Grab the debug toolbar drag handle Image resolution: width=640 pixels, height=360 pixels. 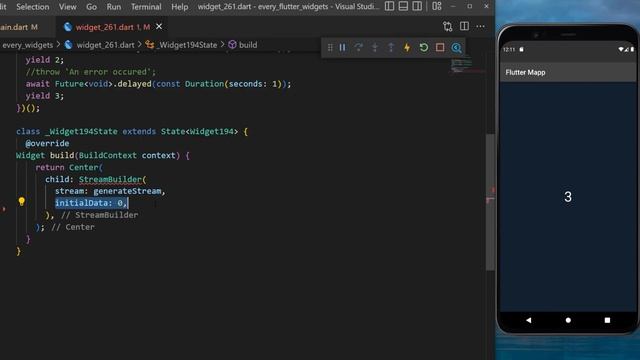(330, 48)
